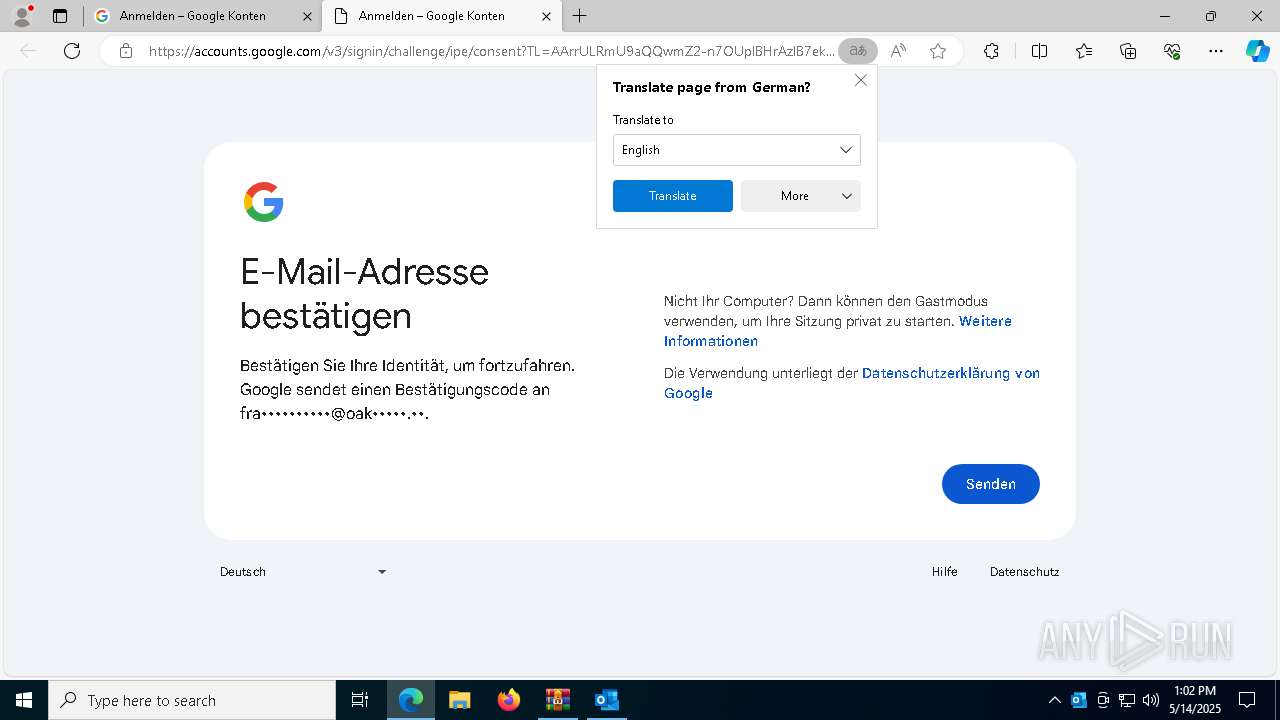Screen dimensions: 1280x720
Task: Open a new browser tab
Action: click(x=580, y=16)
